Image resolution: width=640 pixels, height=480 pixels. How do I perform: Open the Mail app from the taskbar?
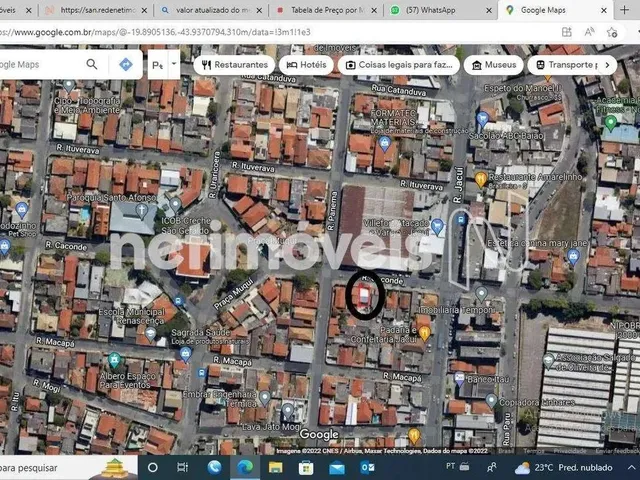coord(337,468)
